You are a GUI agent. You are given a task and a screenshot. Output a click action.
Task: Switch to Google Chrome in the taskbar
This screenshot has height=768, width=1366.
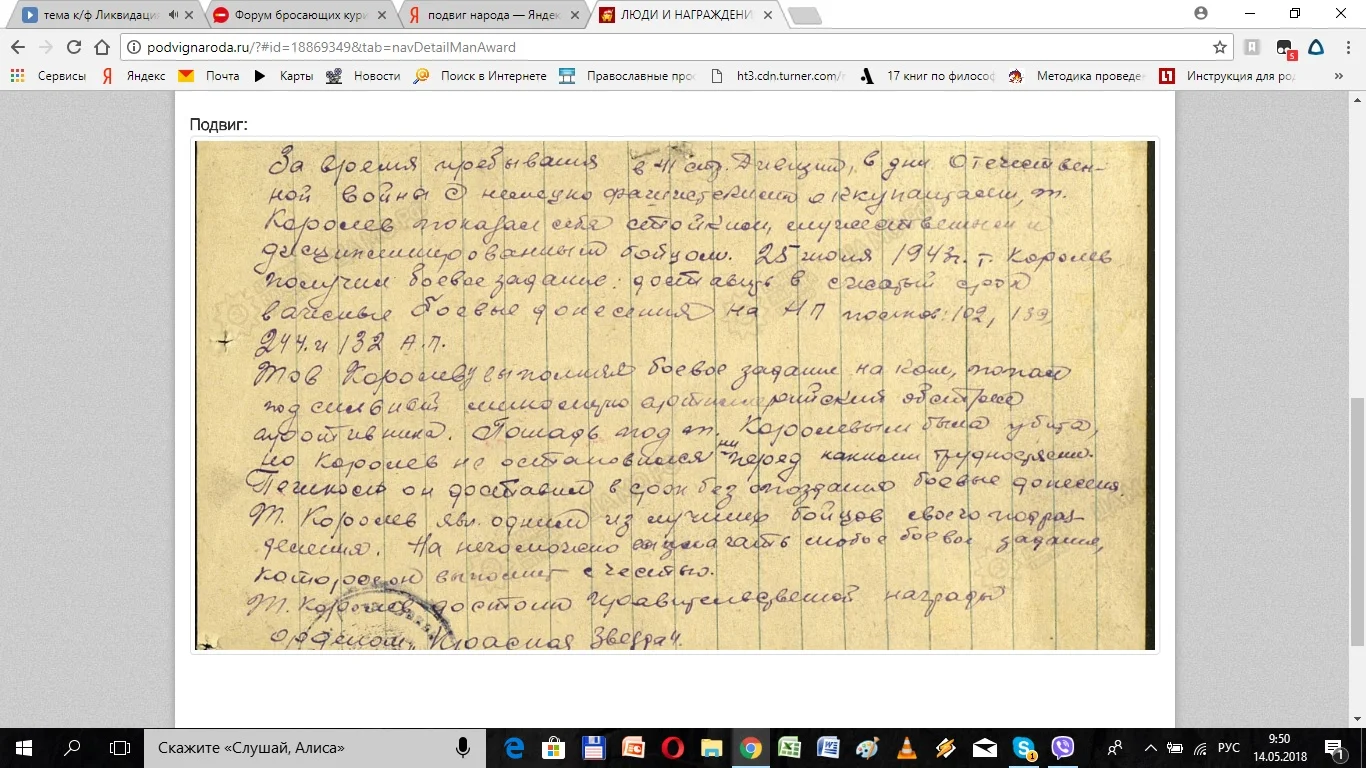tap(750, 747)
